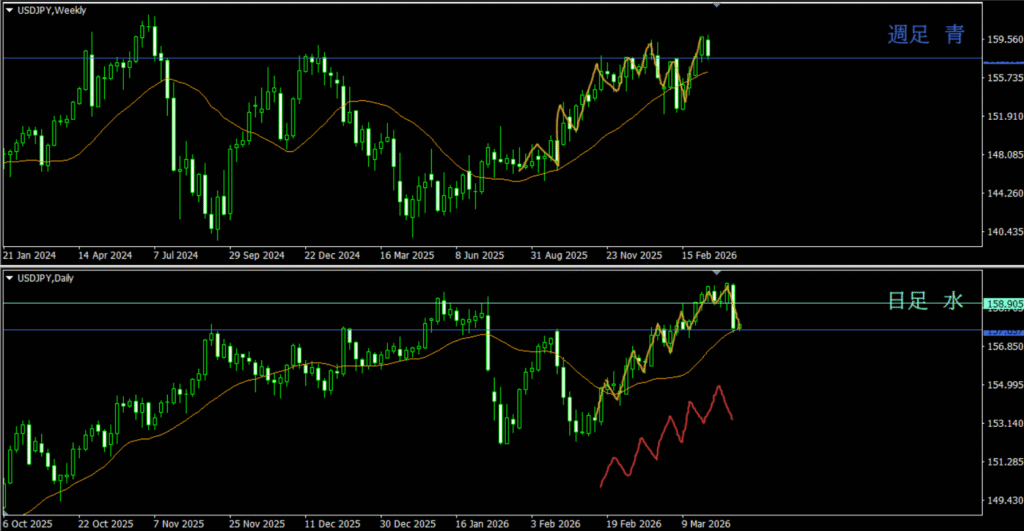The height and width of the screenshot is (531, 1024).
Task: Click the 153.140 price on daily axis
Action: coord(1003,424)
